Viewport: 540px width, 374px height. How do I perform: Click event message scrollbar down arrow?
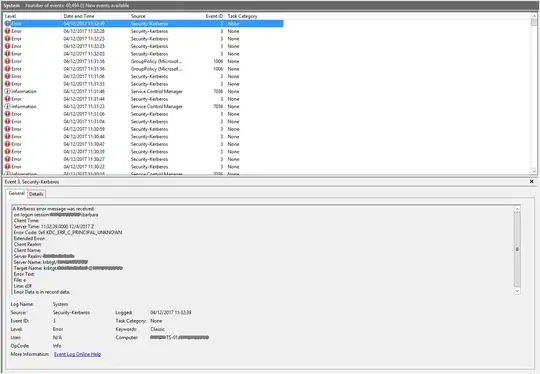517,291
